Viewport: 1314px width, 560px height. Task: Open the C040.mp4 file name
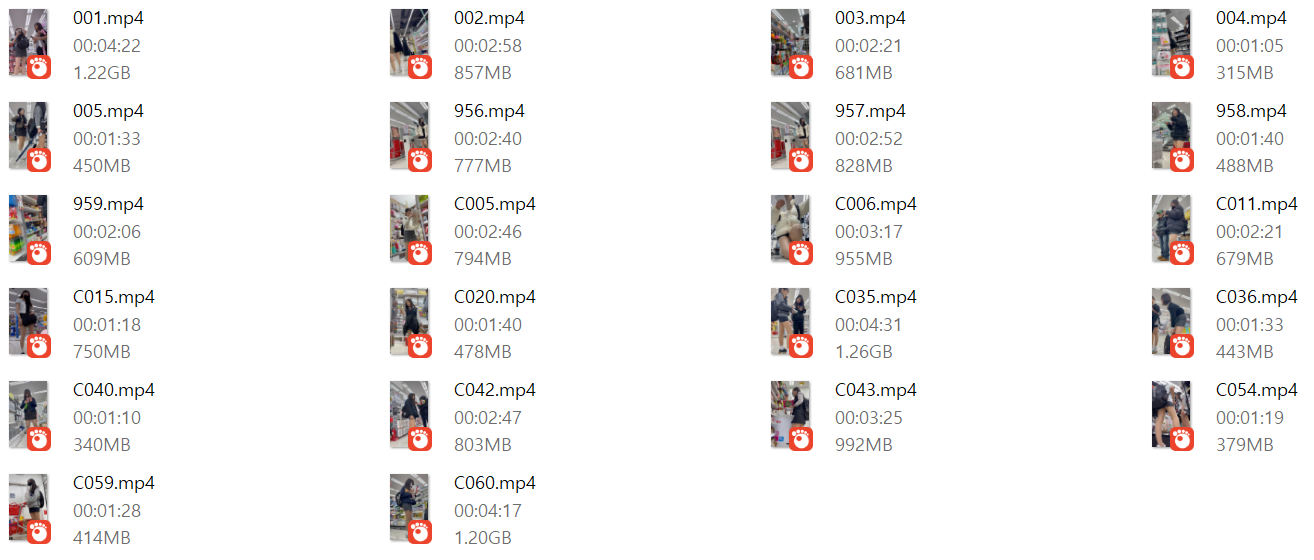pyautogui.click(x=114, y=390)
